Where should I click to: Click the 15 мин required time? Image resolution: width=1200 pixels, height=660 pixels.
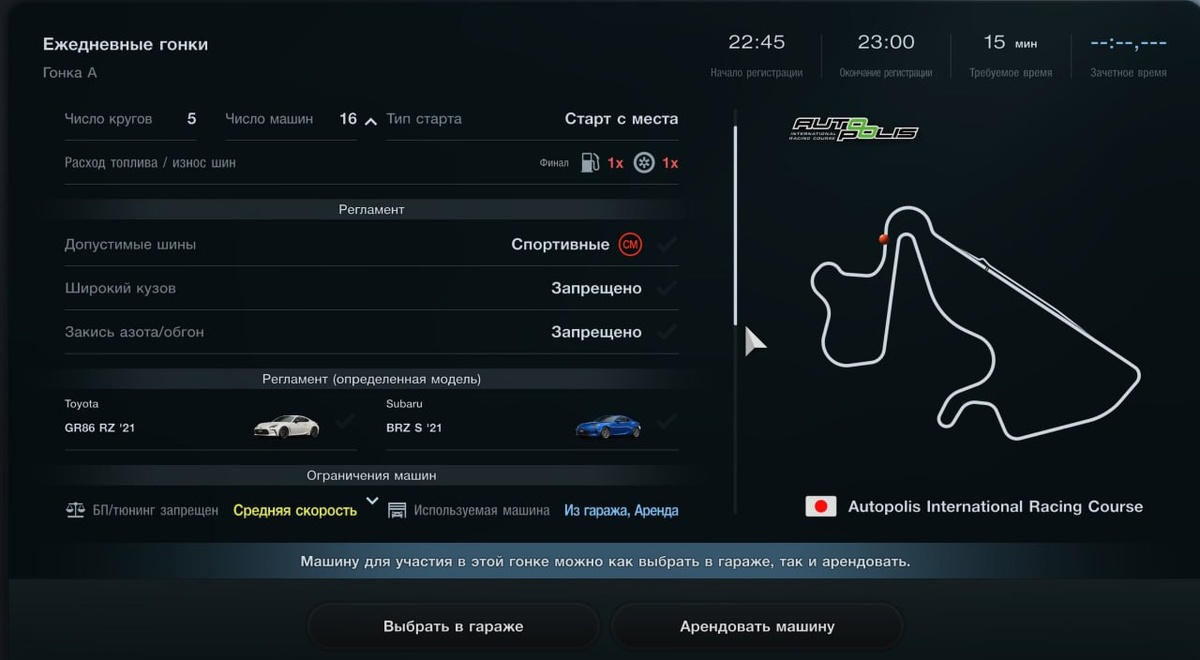click(x=1010, y=42)
